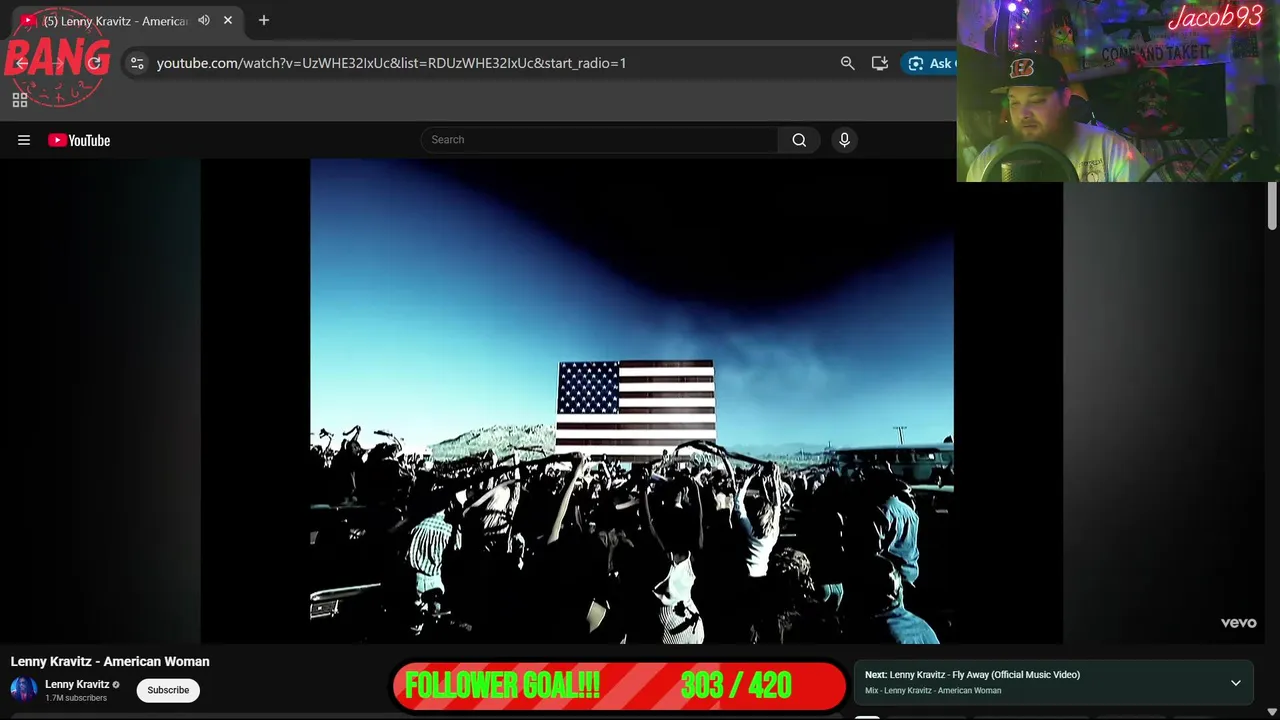Click the scrollbar down arrow
The width and height of the screenshot is (1280, 720).
pyautogui.click(x=1272, y=712)
